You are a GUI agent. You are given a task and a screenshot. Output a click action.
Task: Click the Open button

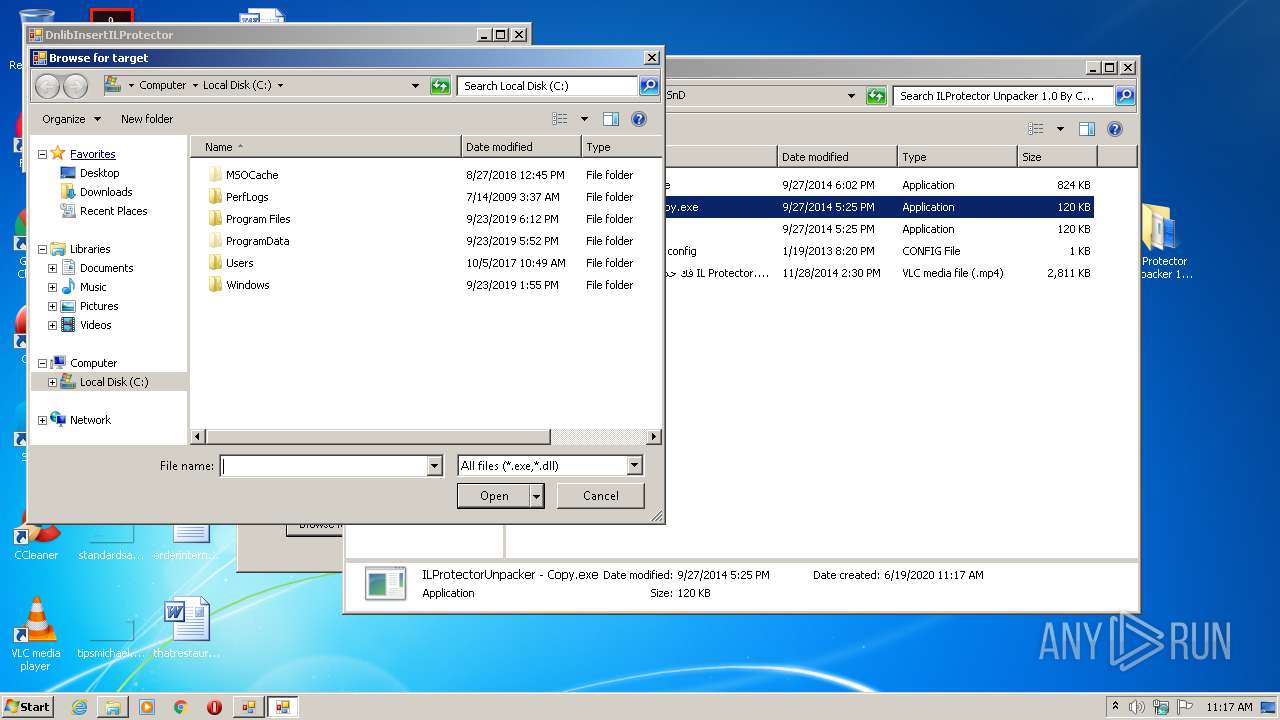494,496
